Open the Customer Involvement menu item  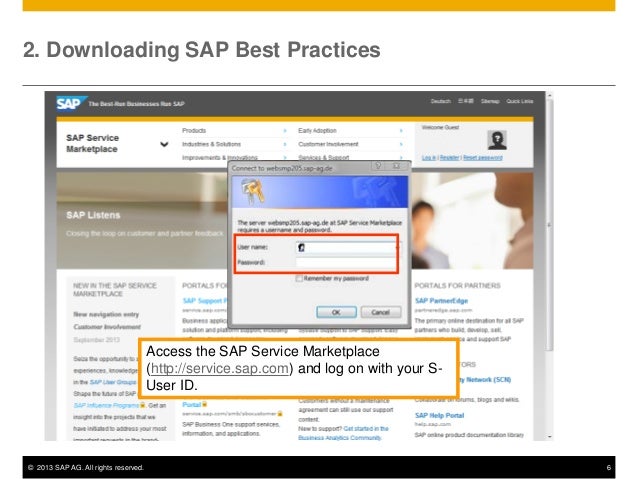[x=328, y=144]
